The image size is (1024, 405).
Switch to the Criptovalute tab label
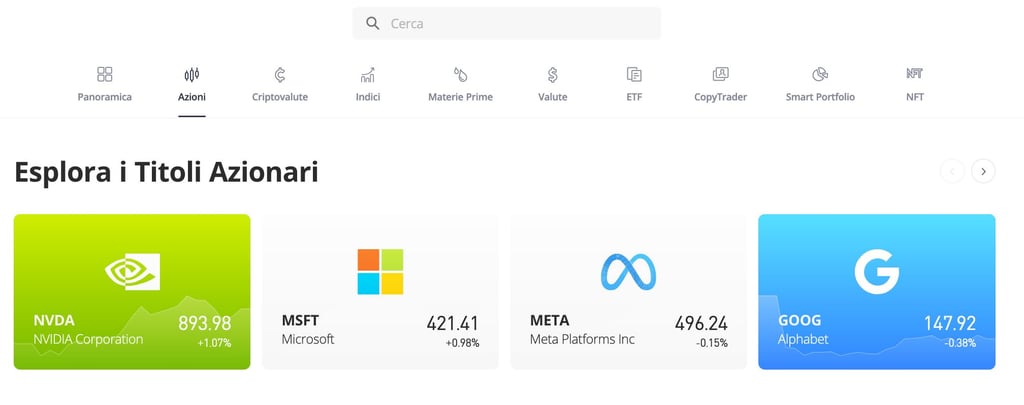coord(280,97)
